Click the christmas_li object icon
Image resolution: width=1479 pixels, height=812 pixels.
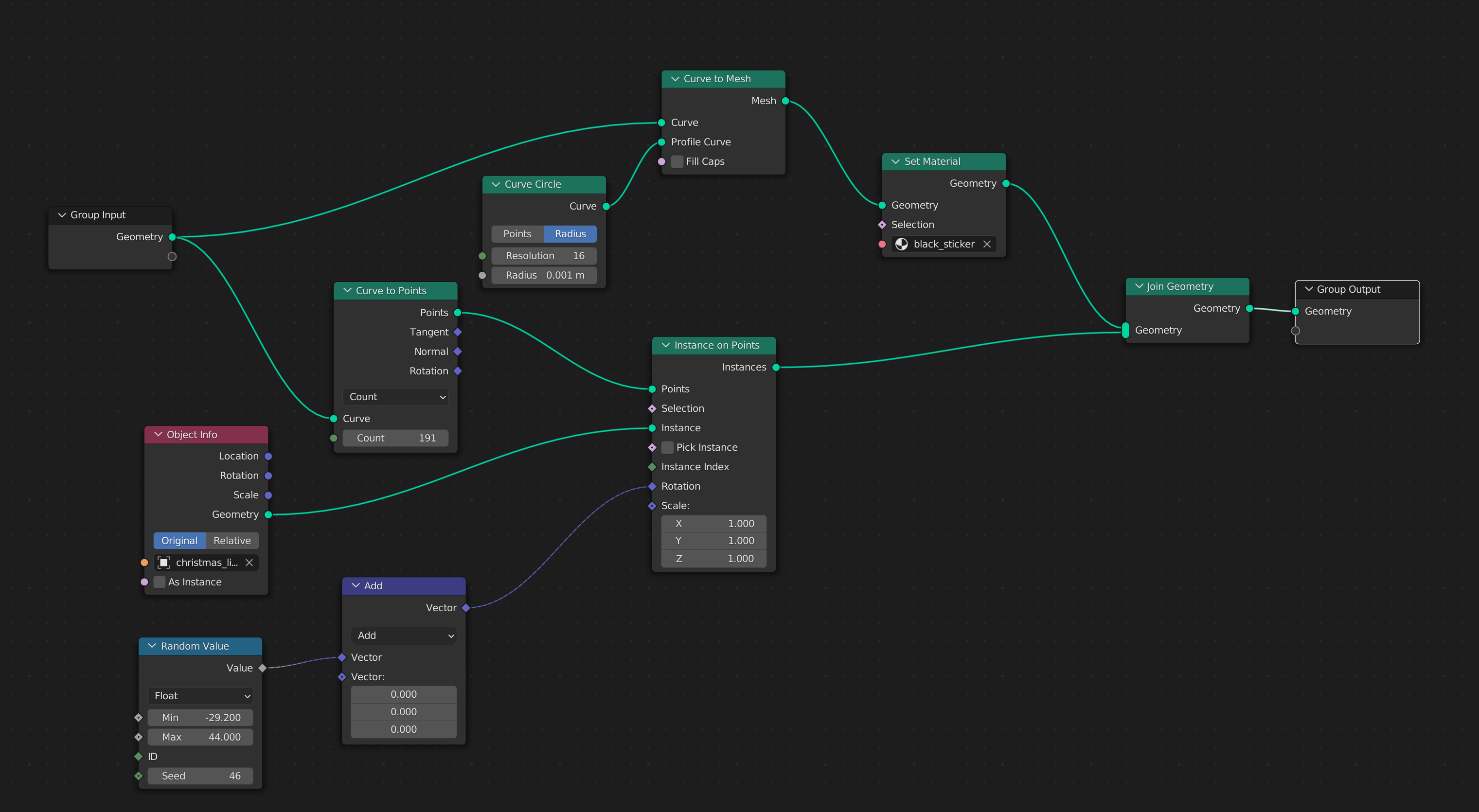point(163,563)
